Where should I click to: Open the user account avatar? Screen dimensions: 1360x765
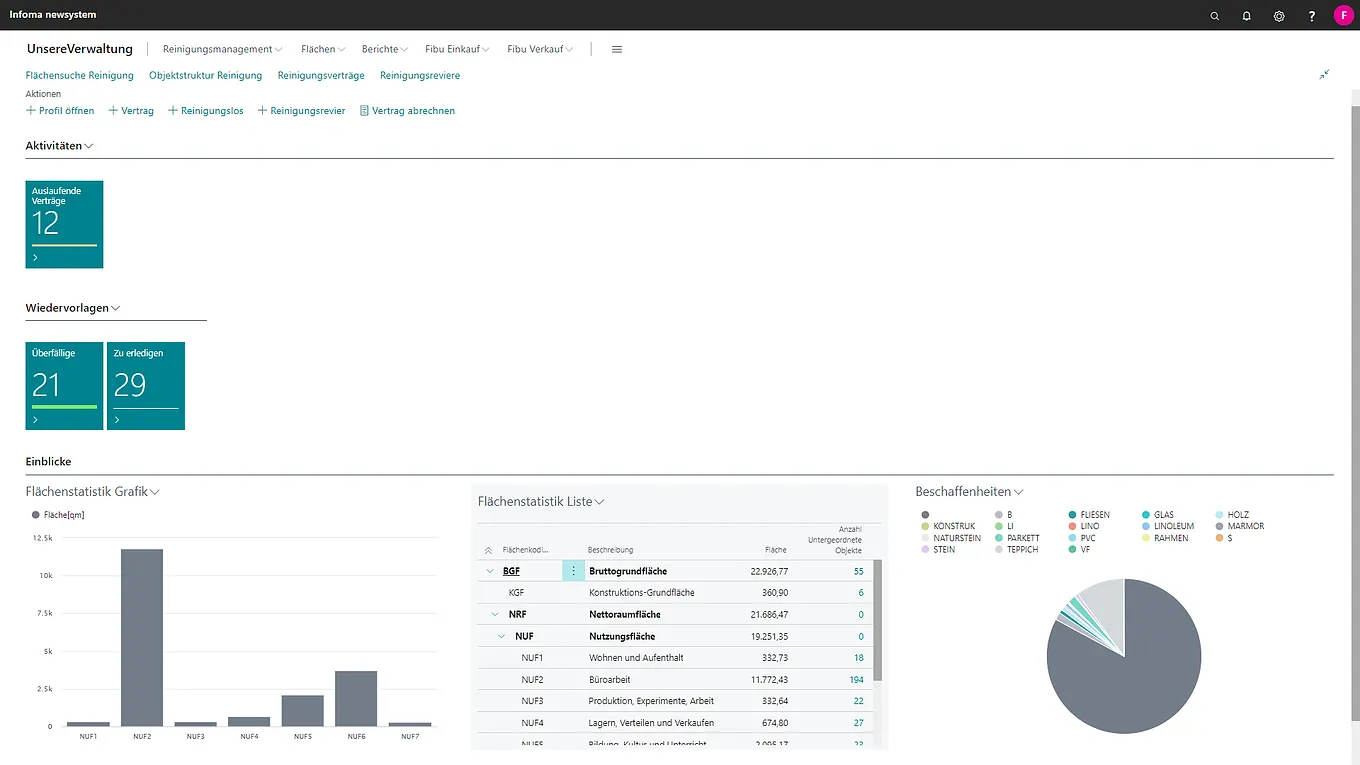coord(1343,16)
